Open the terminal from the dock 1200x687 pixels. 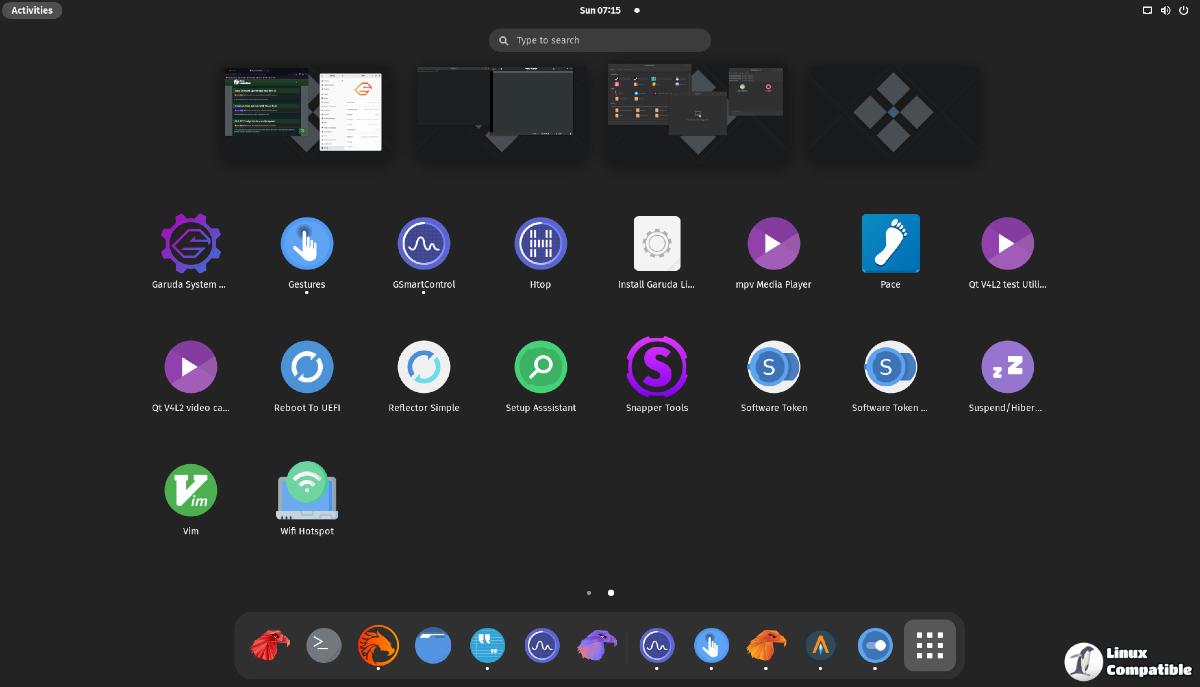tap(323, 645)
